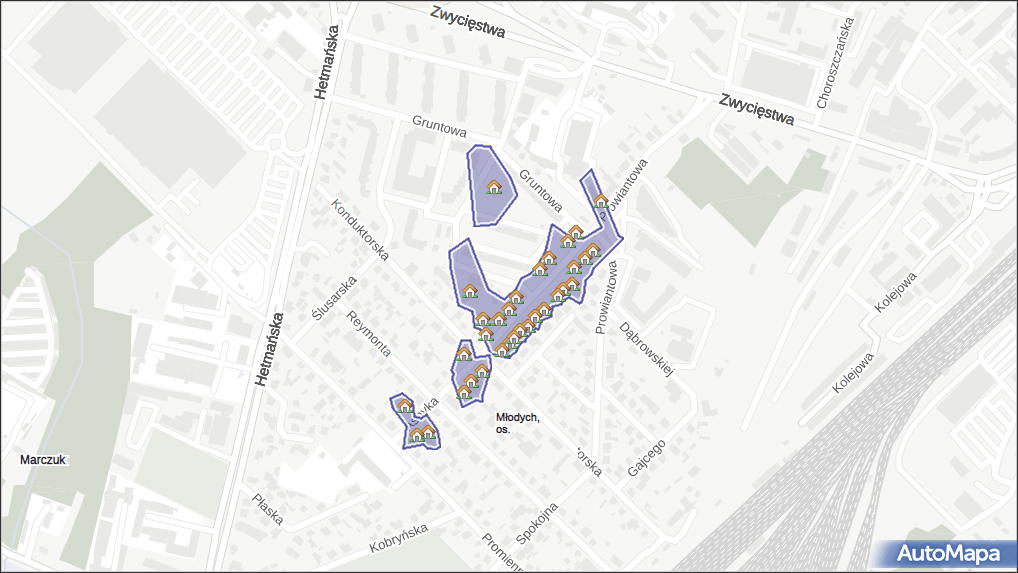The height and width of the screenshot is (573, 1018).
Task: Select the Dąbrowskiej street label
Action: [648, 348]
